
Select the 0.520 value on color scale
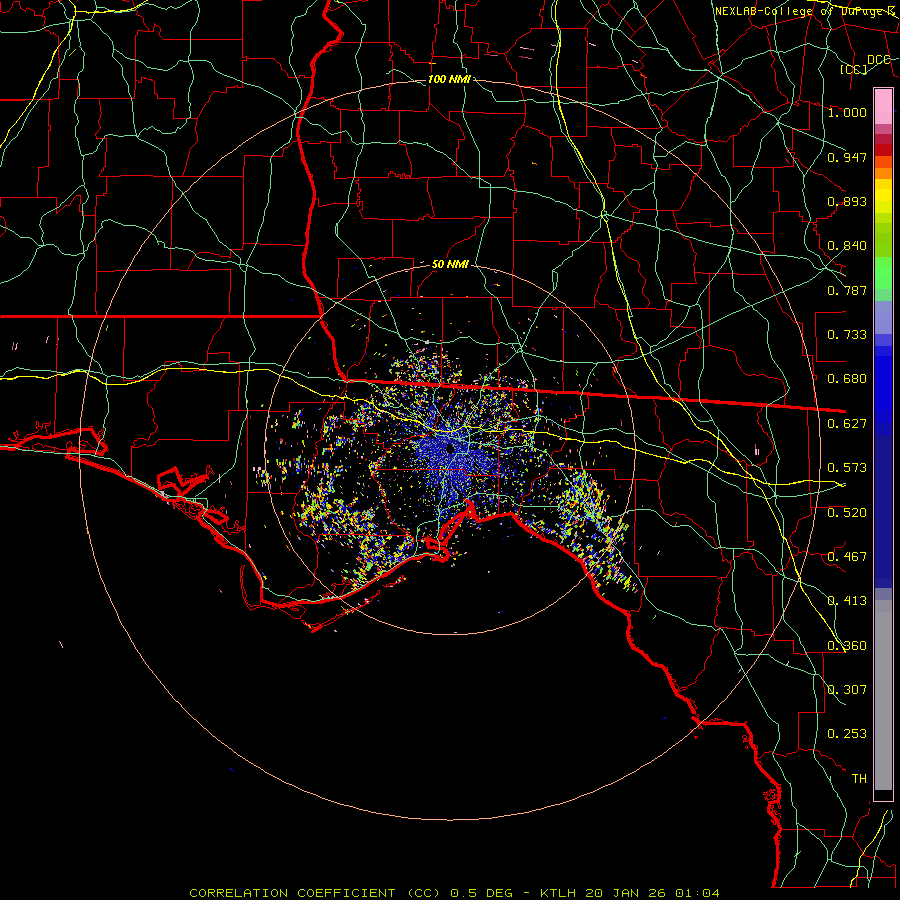click(x=847, y=513)
